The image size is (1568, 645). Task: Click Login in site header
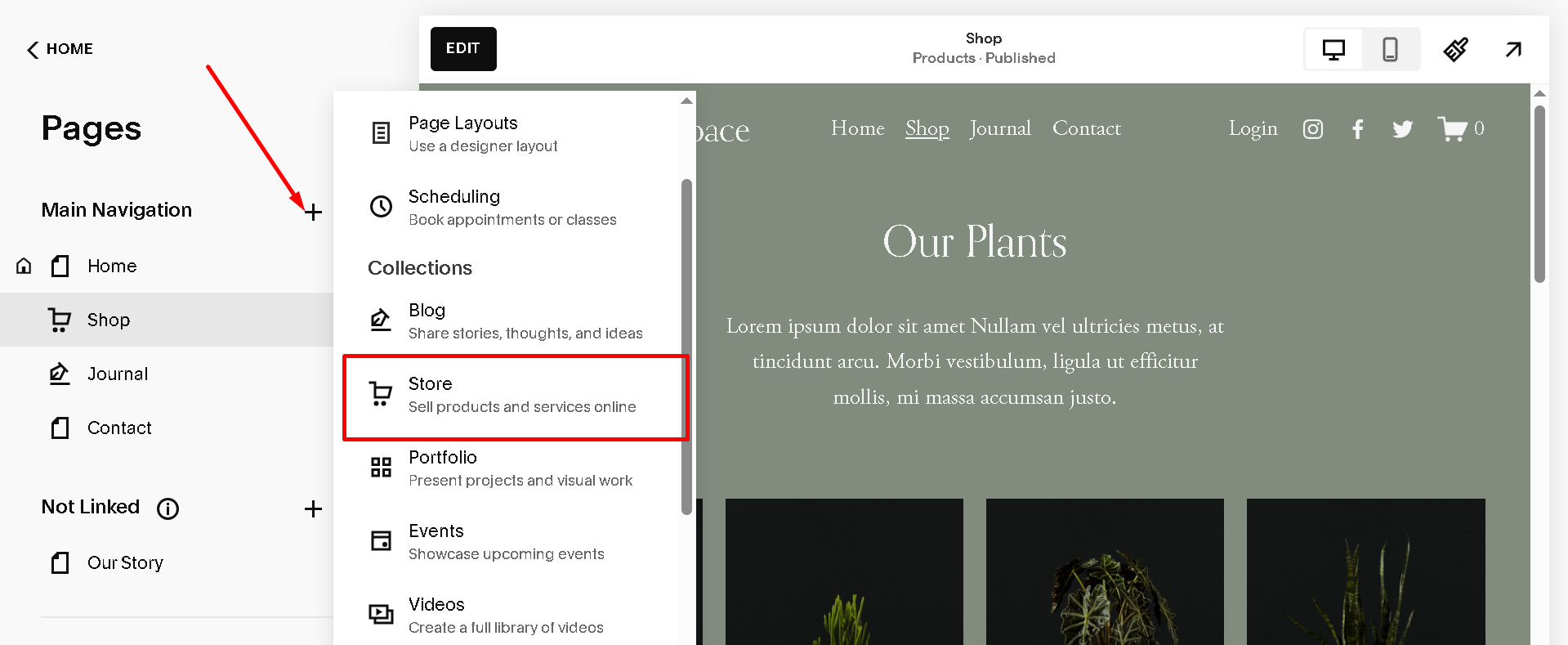(x=1253, y=129)
